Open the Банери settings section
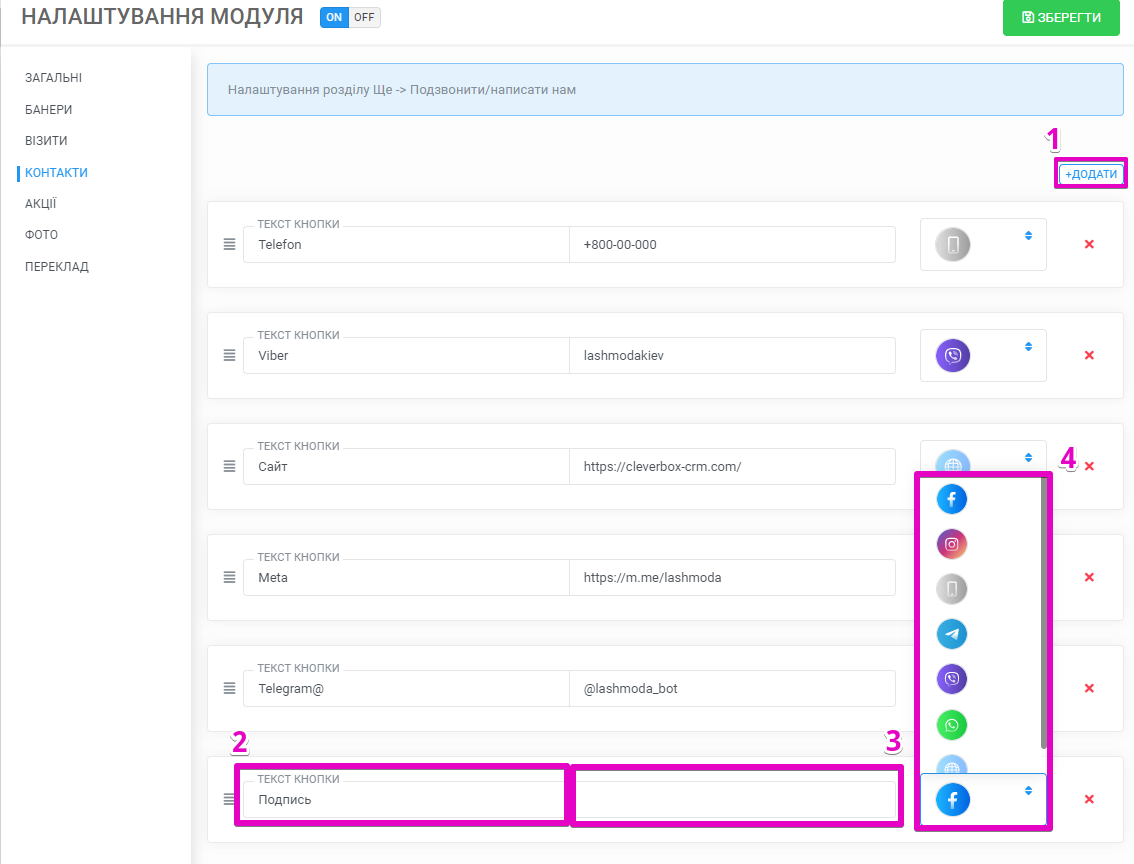The image size is (1134, 864). point(48,109)
